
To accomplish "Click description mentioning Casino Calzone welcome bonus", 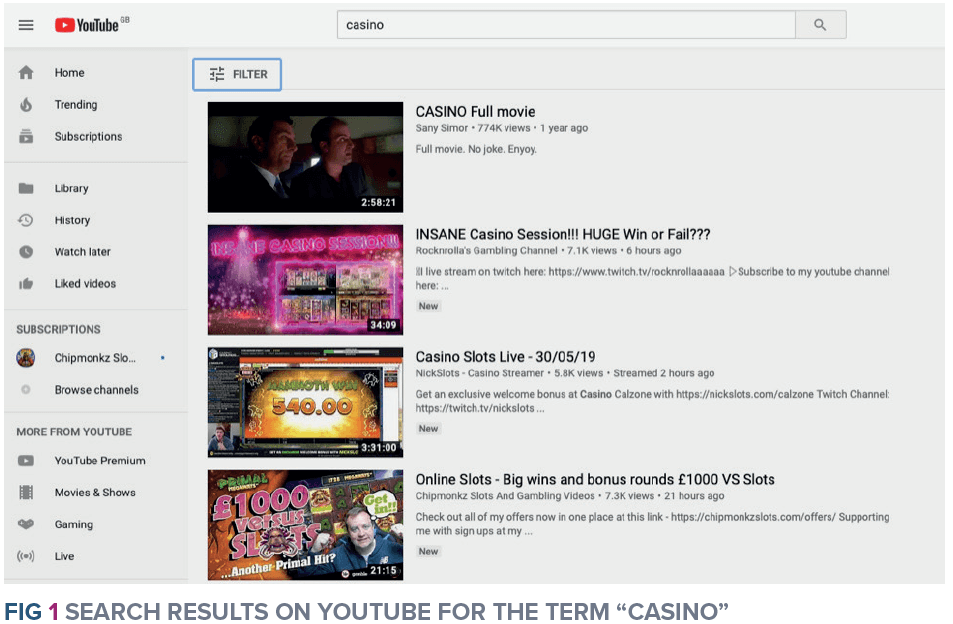I will 652,401.
